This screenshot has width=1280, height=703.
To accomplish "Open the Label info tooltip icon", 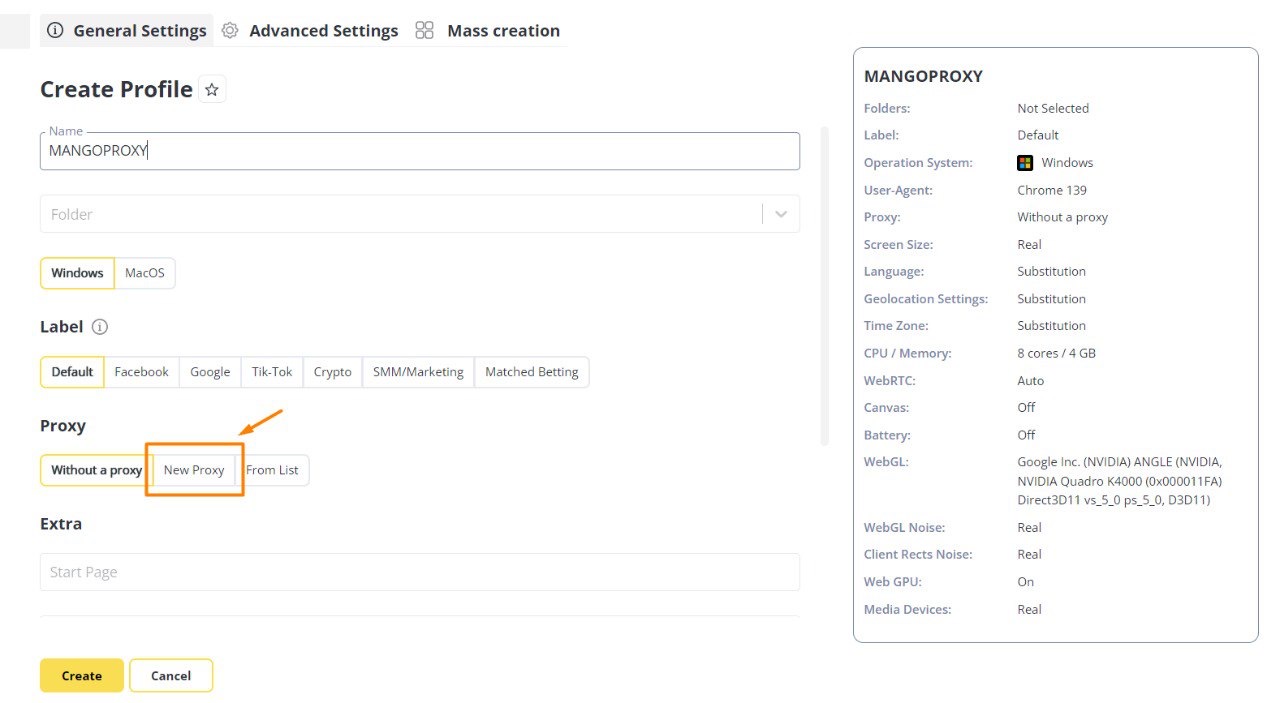I will (99, 327).
